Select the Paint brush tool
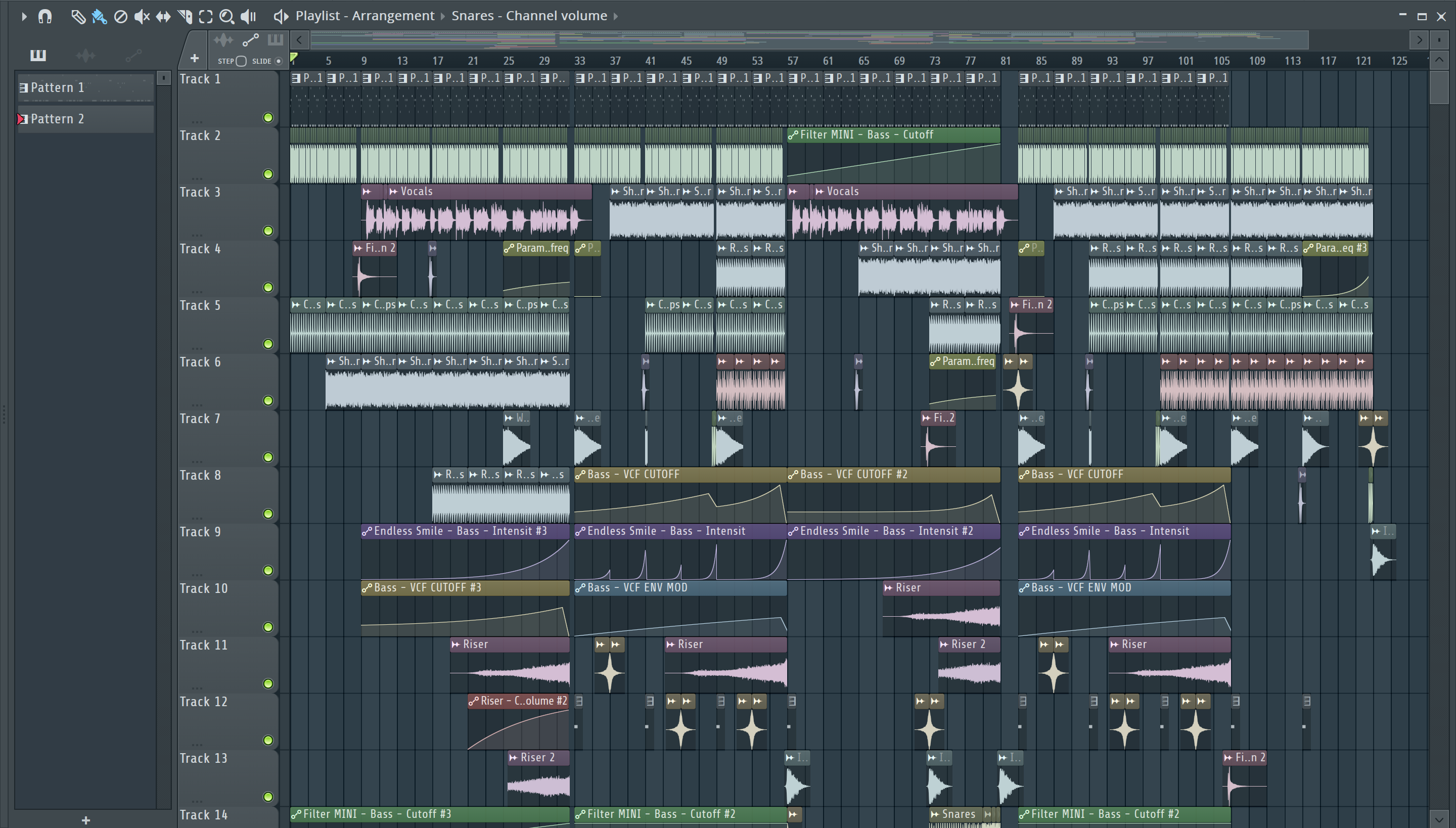1456x828 pixels. click(x=99, y=17)
